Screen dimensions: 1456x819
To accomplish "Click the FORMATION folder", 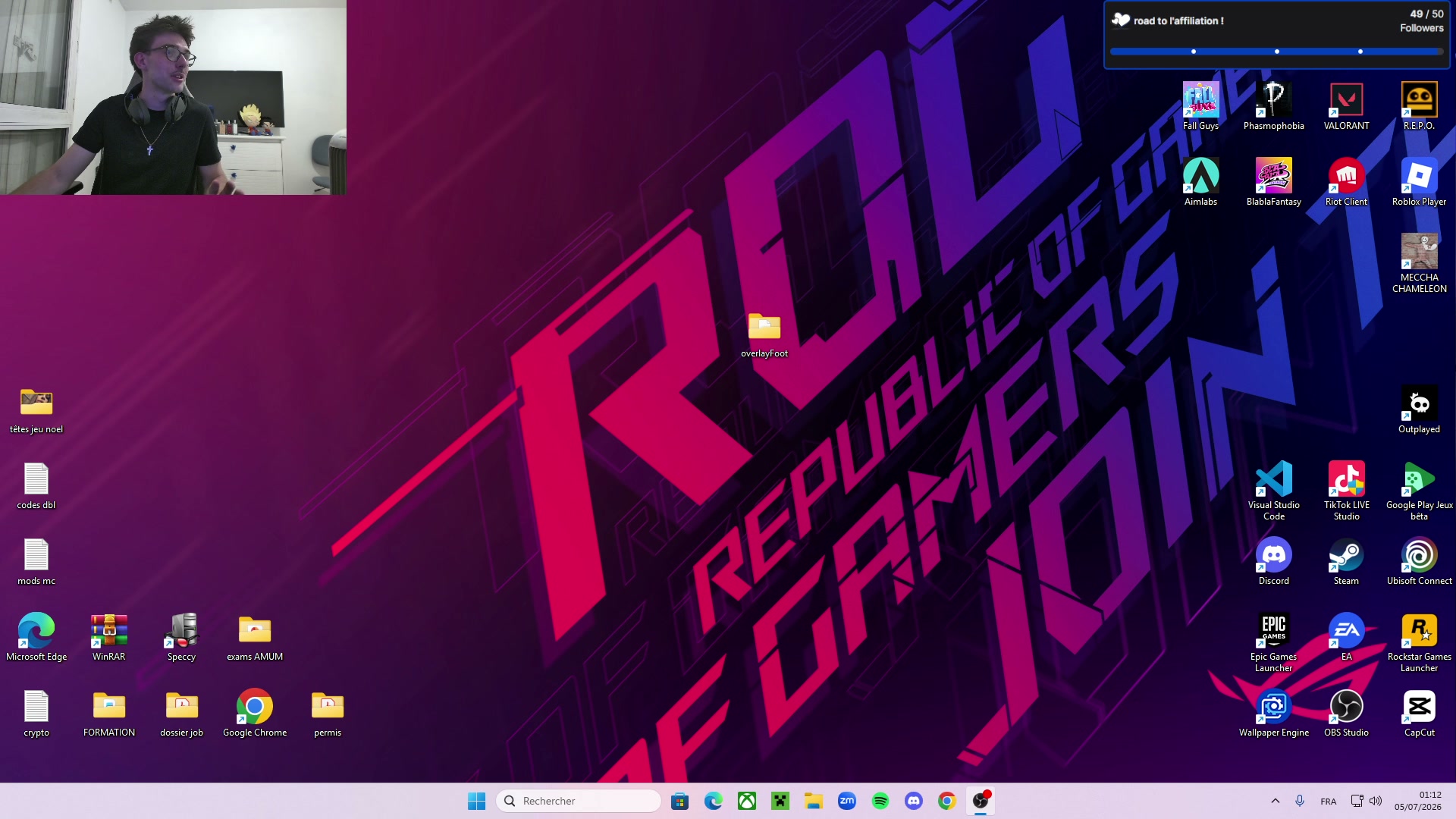I will (x=109, y=714).
